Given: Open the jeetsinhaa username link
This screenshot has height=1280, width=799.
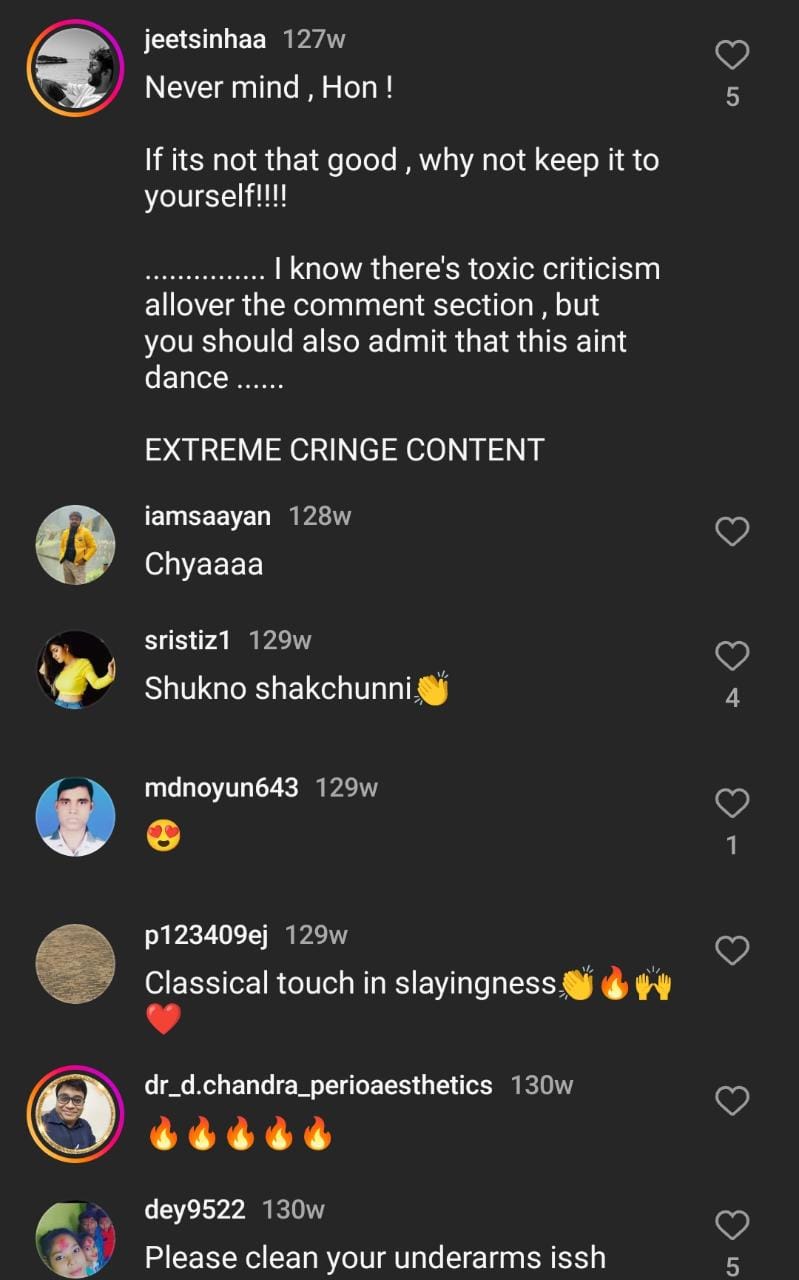Looking at the screenshot, I should [x=203, y=39].
